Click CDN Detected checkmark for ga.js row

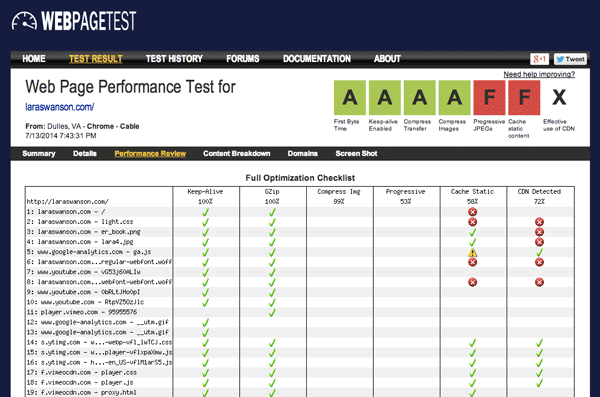539,252
